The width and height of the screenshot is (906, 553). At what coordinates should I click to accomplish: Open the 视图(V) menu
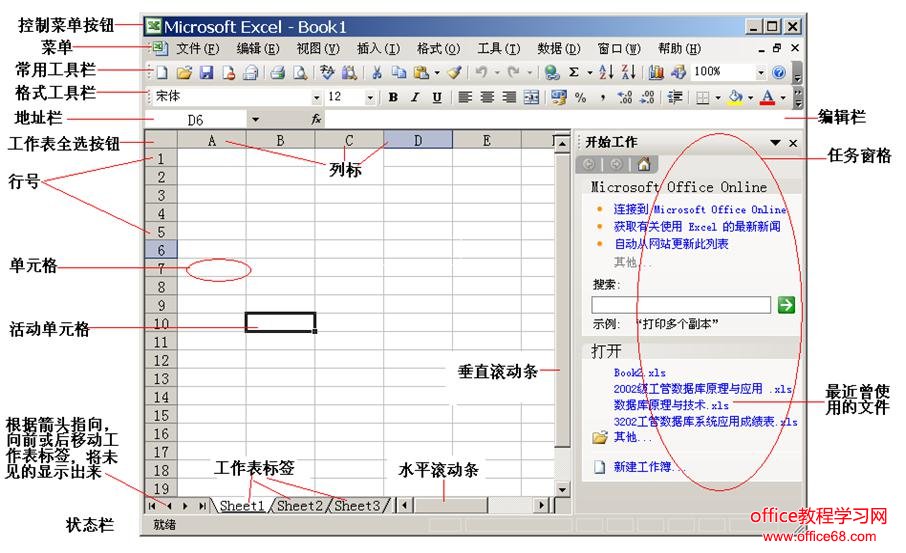[x=318, y=49]
